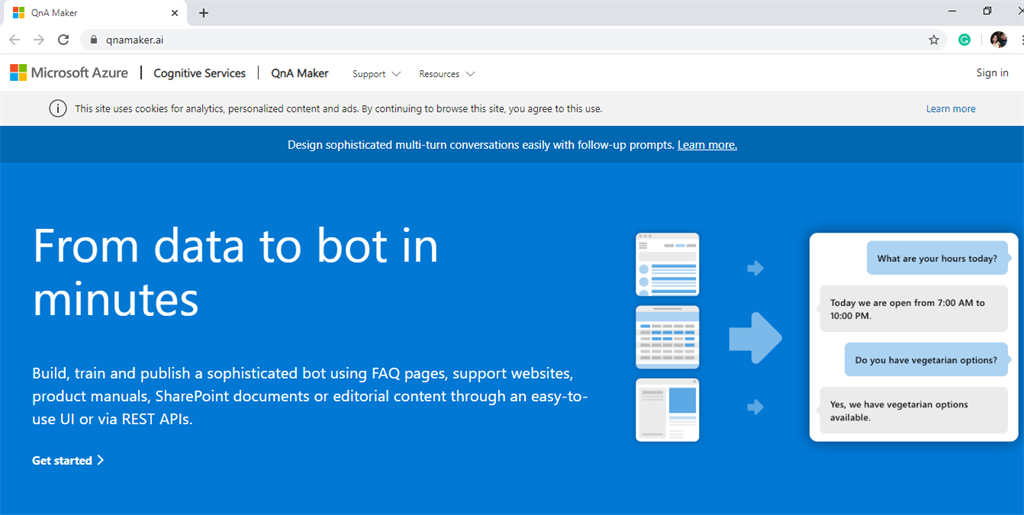1024x515 pixels.
Task: Click the table document illustration thumbnail
Action: click(x=667, y=337)
